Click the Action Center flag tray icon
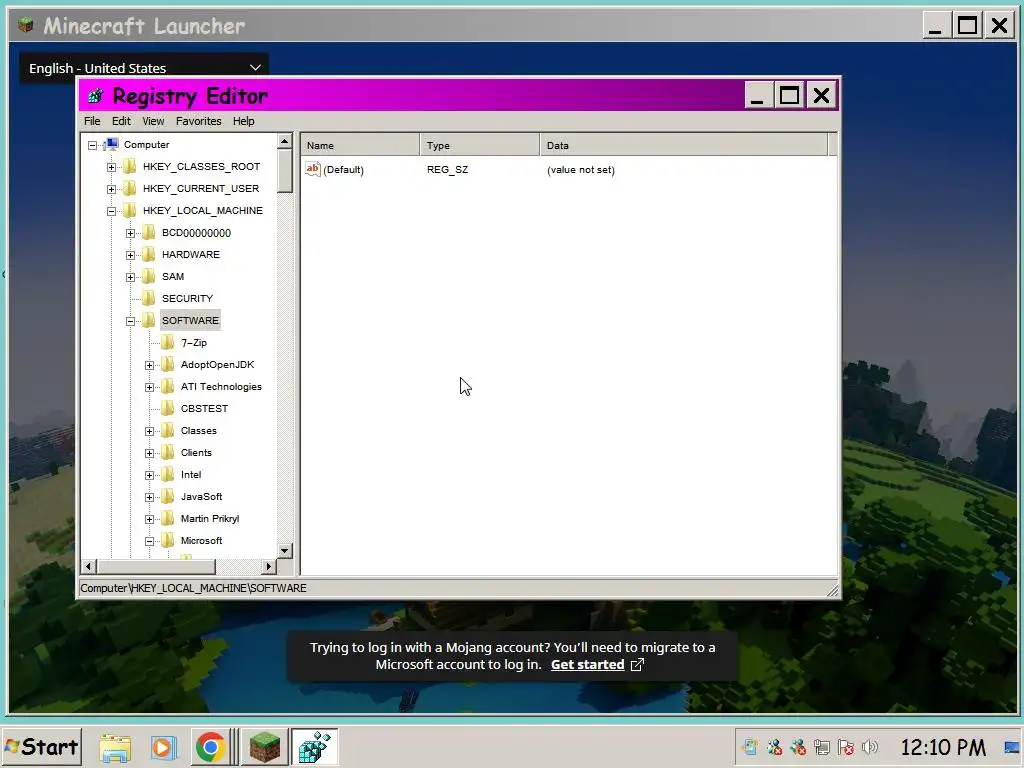 (x=846, y=747)
